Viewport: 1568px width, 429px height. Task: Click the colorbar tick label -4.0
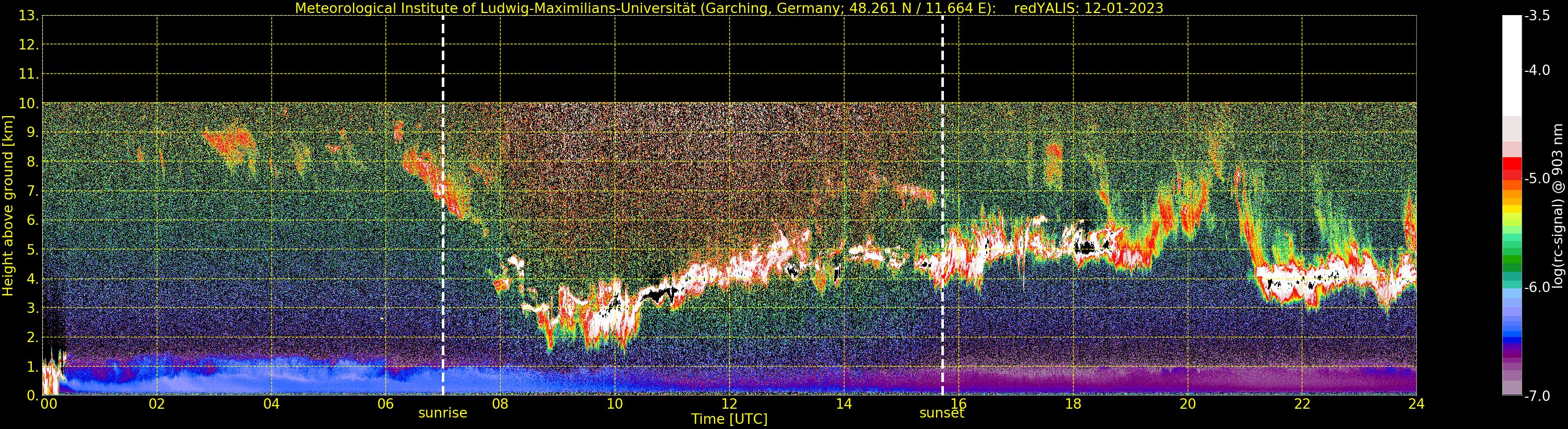1537,71
